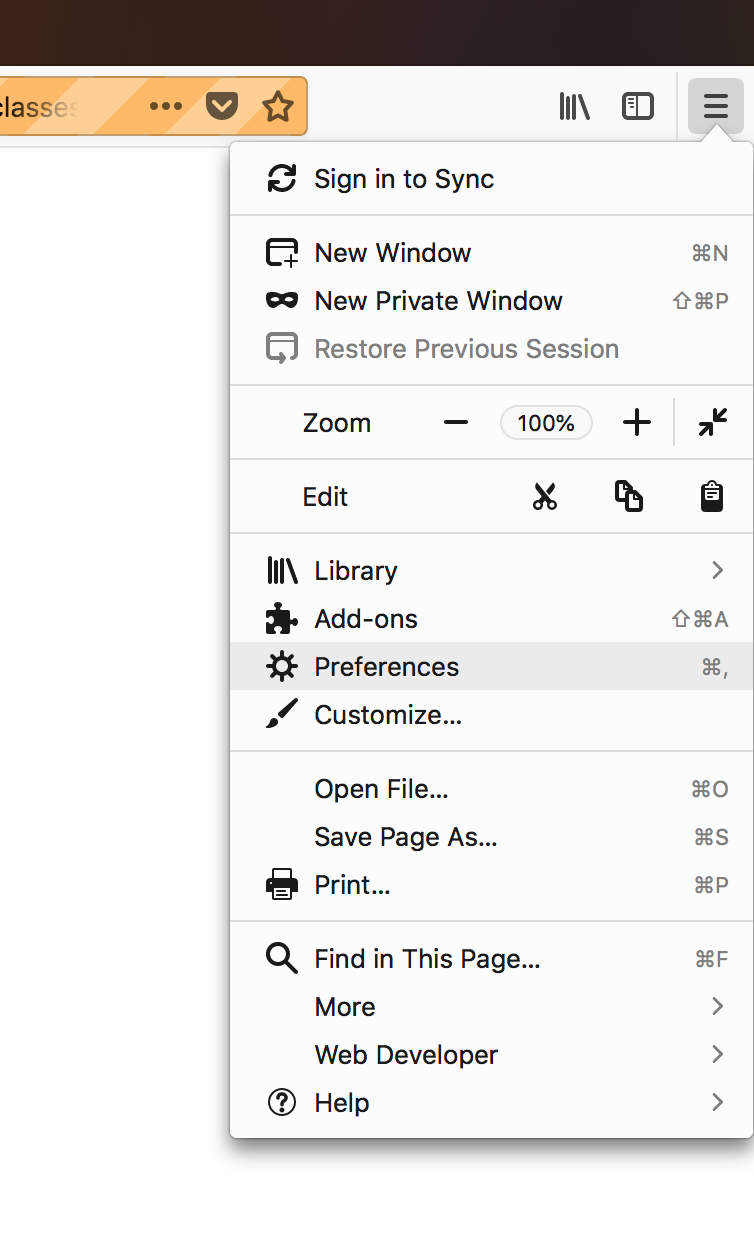Click the Copy icon in Edit row
The image size is (754, 1234).
point(628,497)
